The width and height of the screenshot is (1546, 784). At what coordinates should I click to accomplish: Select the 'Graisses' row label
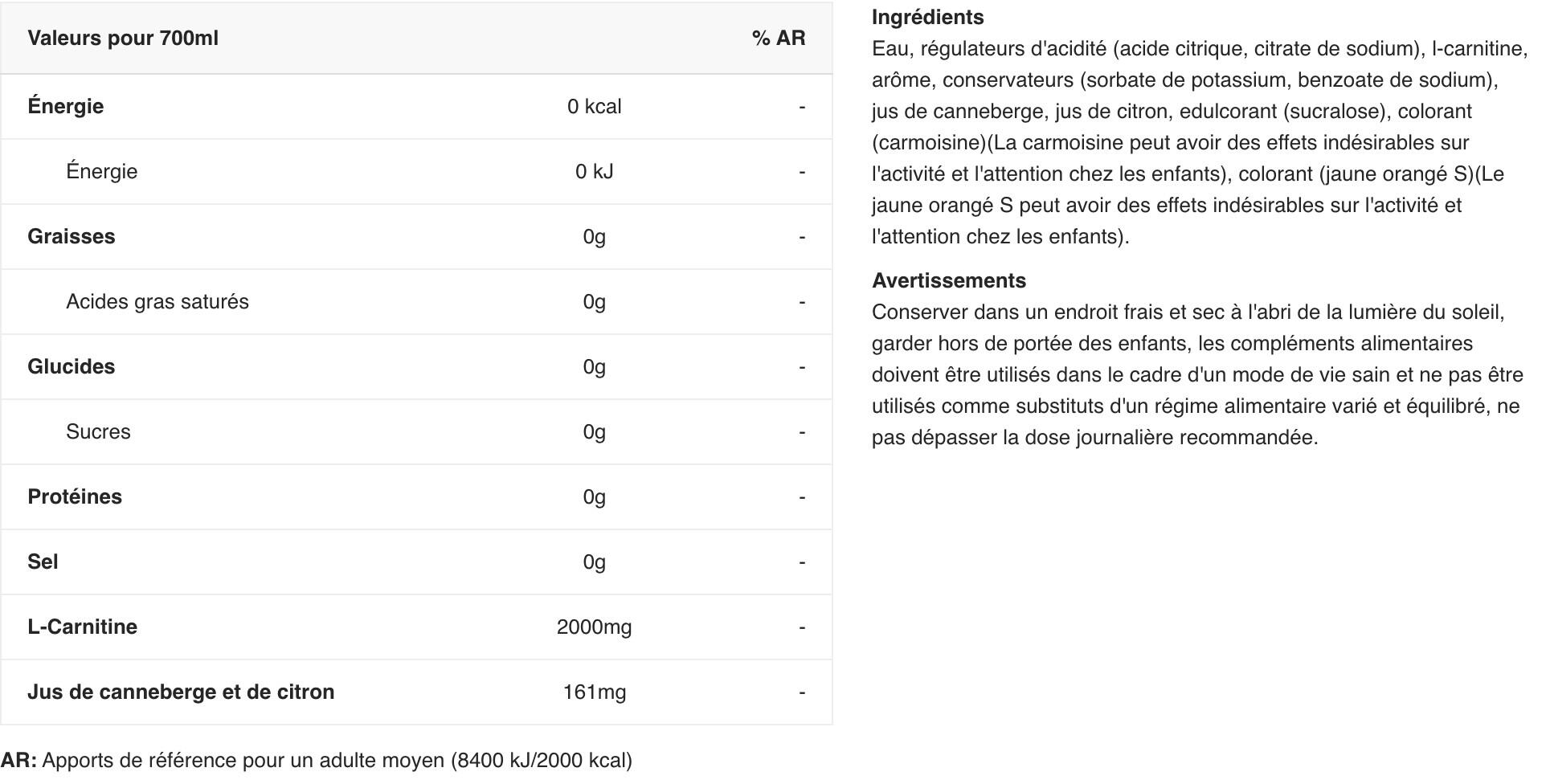click(x=72, y=237)
